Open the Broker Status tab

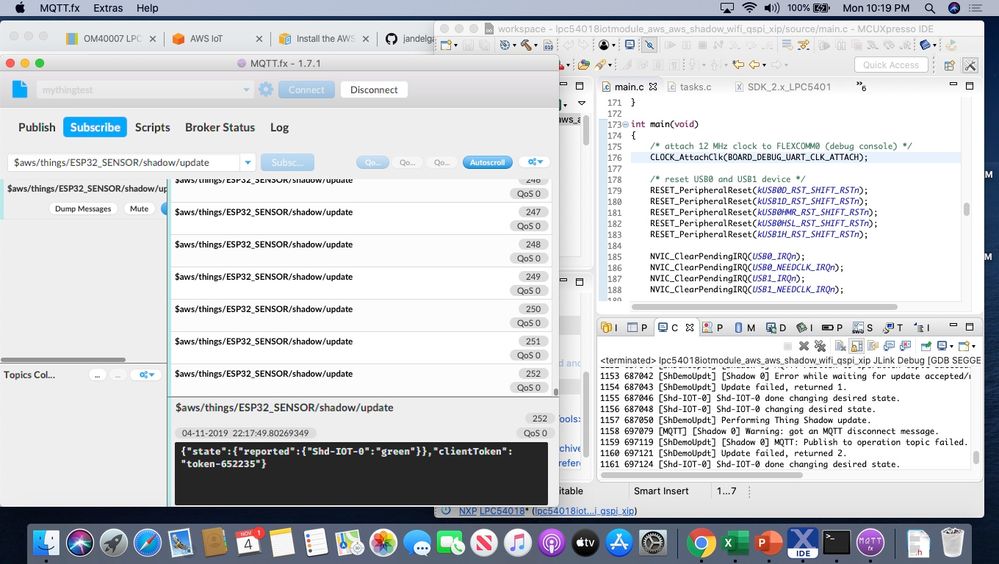tap(220, 127)
